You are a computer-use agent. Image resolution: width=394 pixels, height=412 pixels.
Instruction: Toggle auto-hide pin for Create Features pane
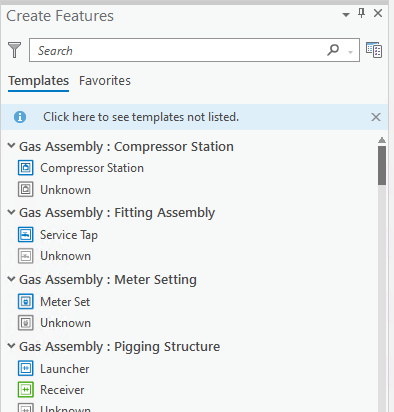361,13
